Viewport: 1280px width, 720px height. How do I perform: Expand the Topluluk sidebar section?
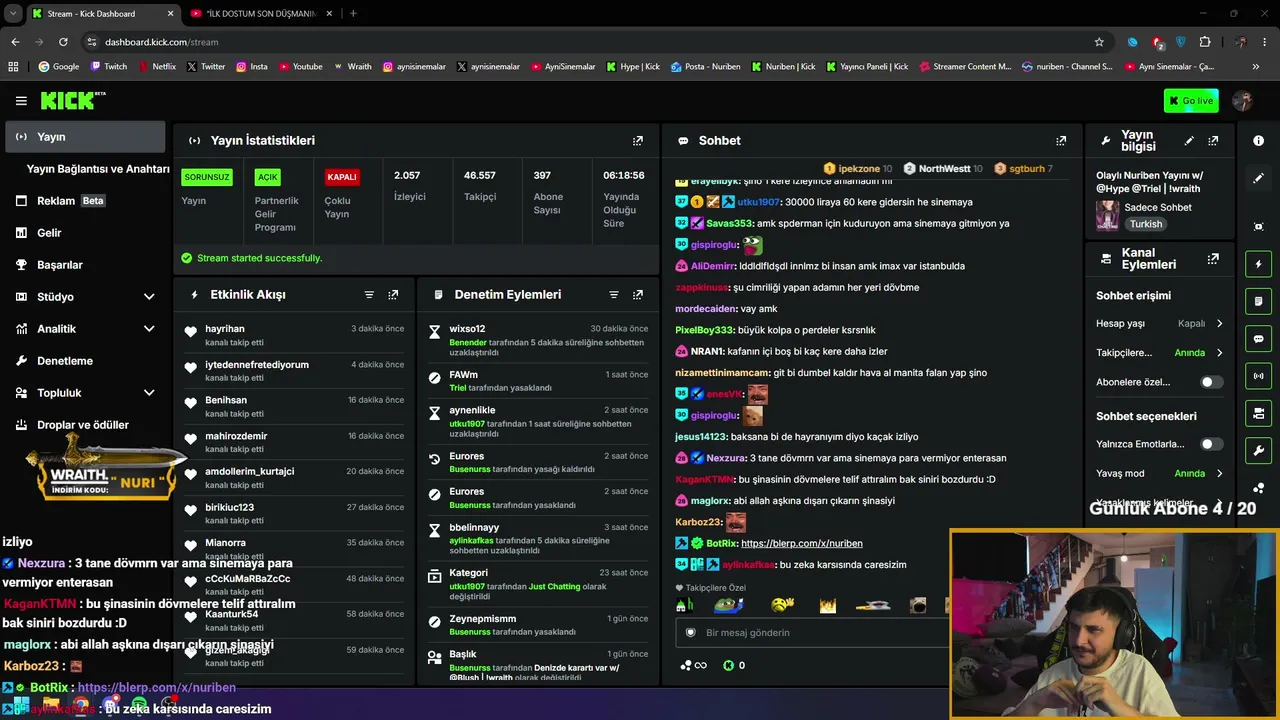(x=149, y=393)
